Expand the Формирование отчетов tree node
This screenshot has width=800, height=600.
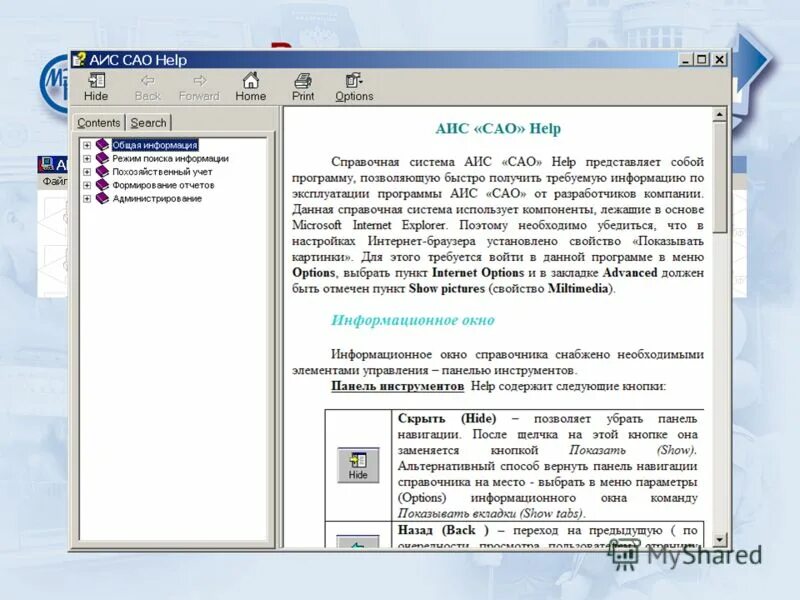coord(86,184)
